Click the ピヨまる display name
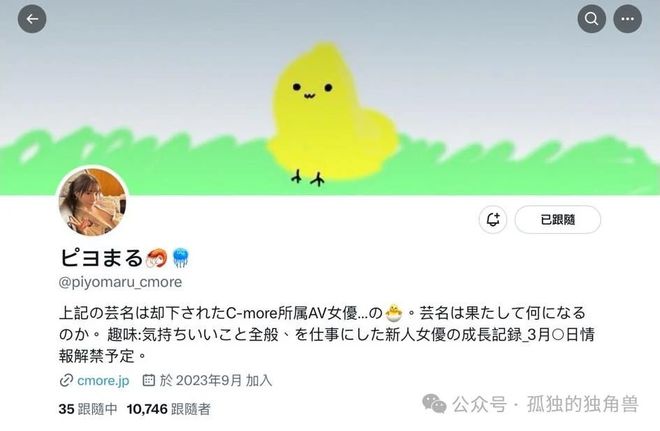 101,258
